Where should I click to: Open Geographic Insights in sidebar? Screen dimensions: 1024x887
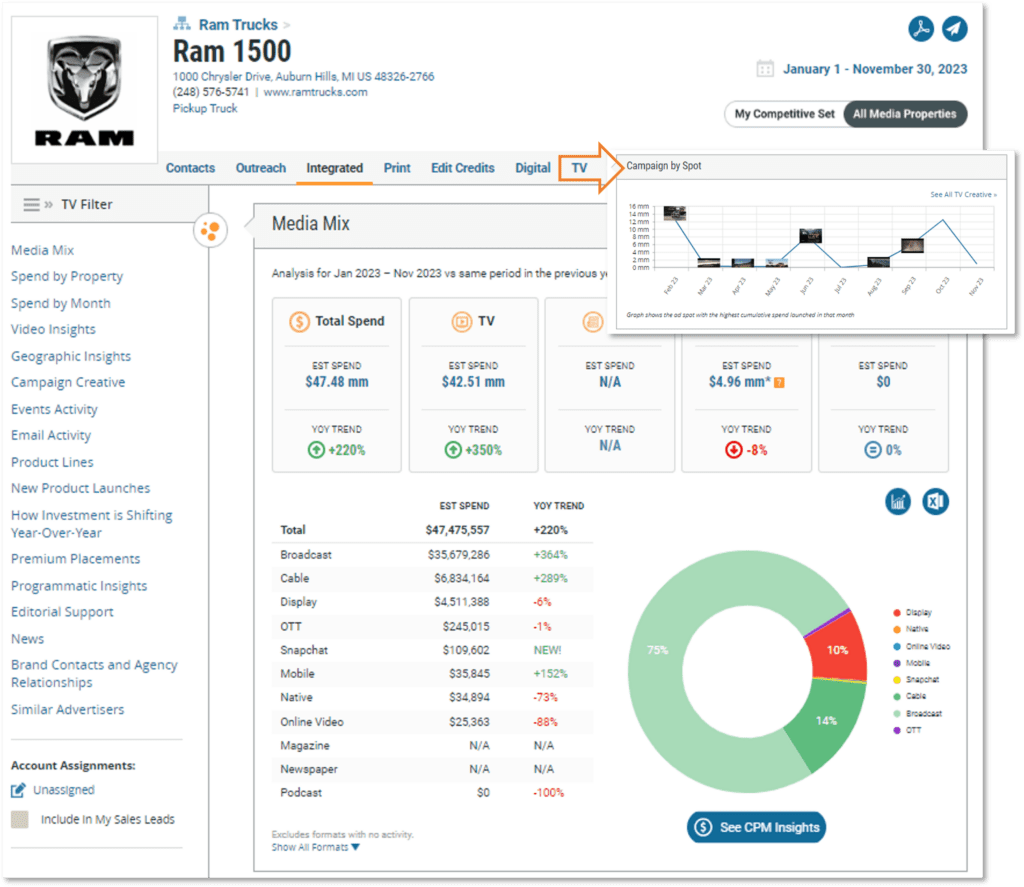[71, 357]
